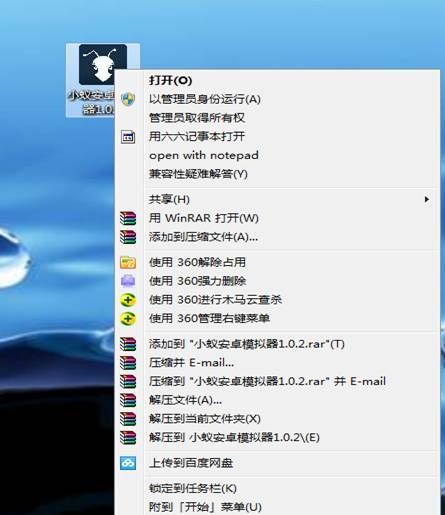Viewport: 445px width, 515px height.
Task: Click WinRAR icon beside 压缩到 rar 并 E-mail
Action: pos(128,381)
